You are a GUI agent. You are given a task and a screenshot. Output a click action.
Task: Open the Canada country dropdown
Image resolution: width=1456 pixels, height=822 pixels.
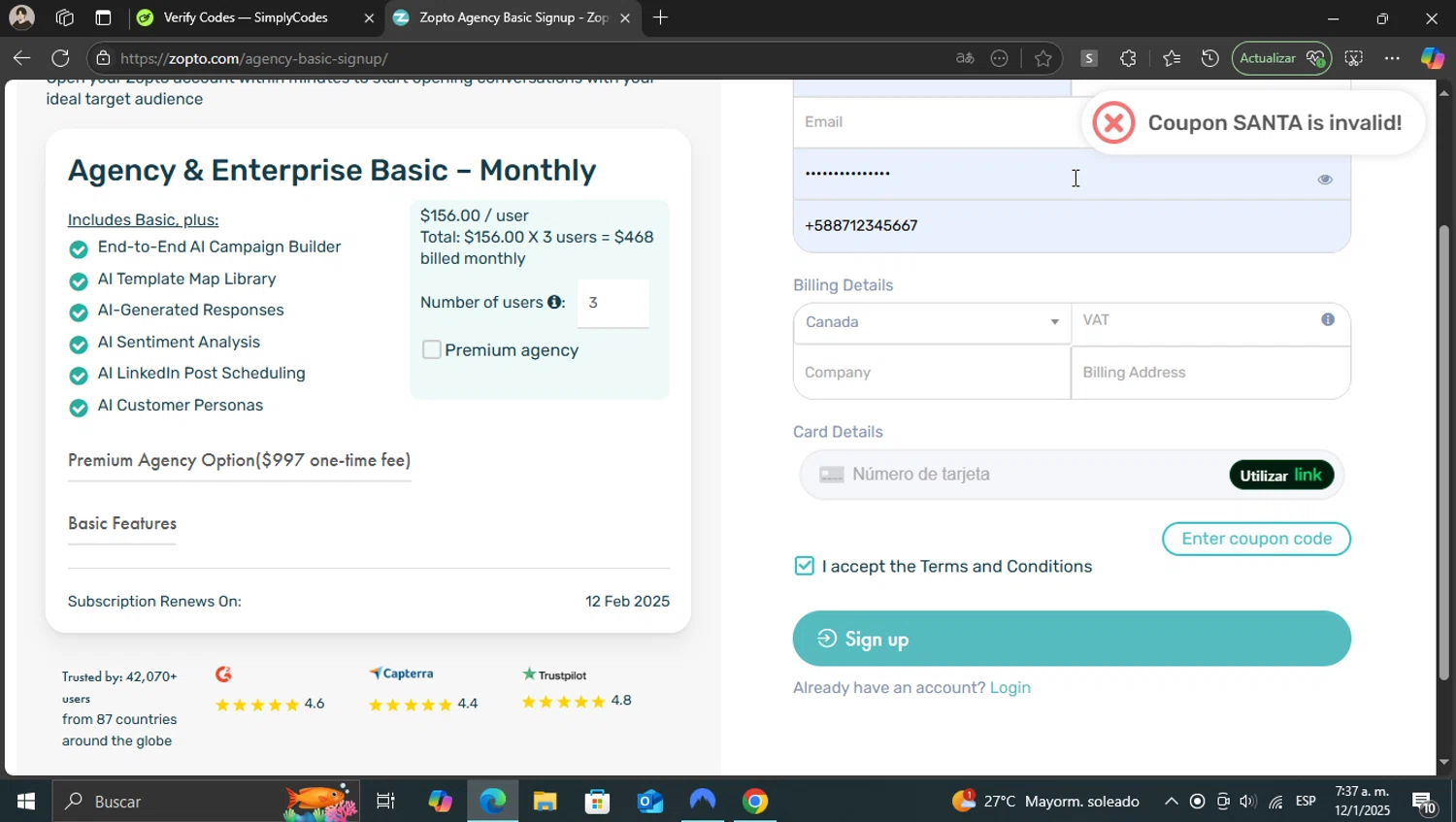[932, 322]
